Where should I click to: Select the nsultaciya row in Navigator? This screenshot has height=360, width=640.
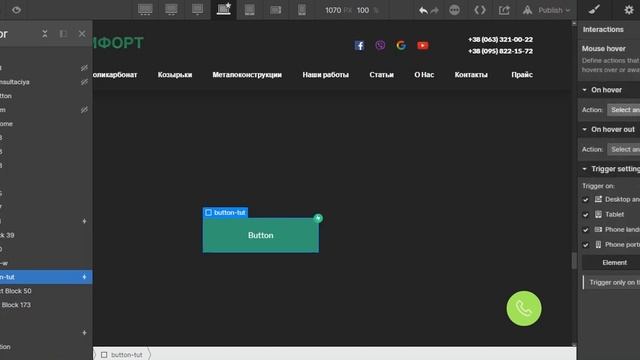[46, 82]
